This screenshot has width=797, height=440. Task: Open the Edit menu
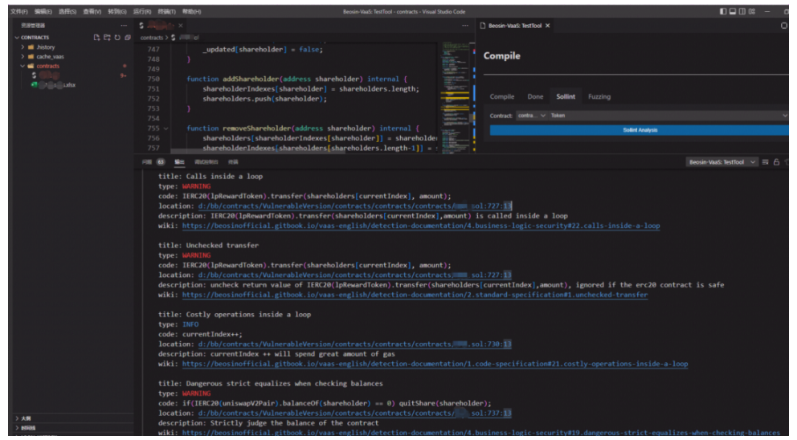(x=43, y=11)
